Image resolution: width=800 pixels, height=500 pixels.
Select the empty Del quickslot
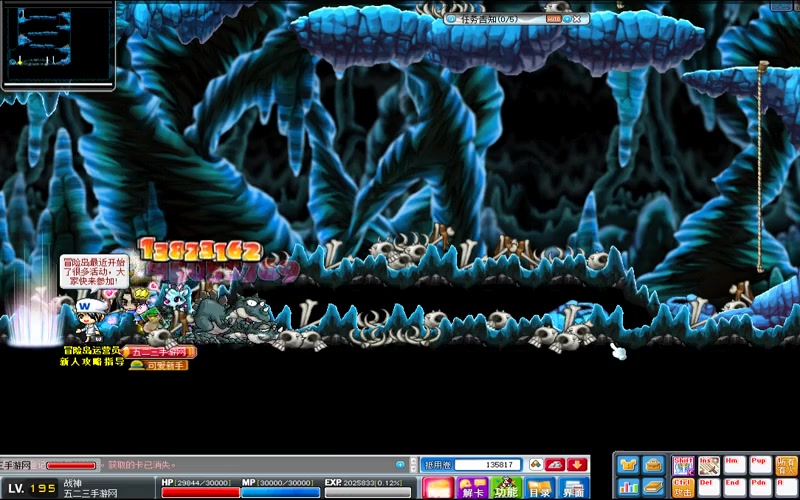pyautogui.click(x=709, y=488)
